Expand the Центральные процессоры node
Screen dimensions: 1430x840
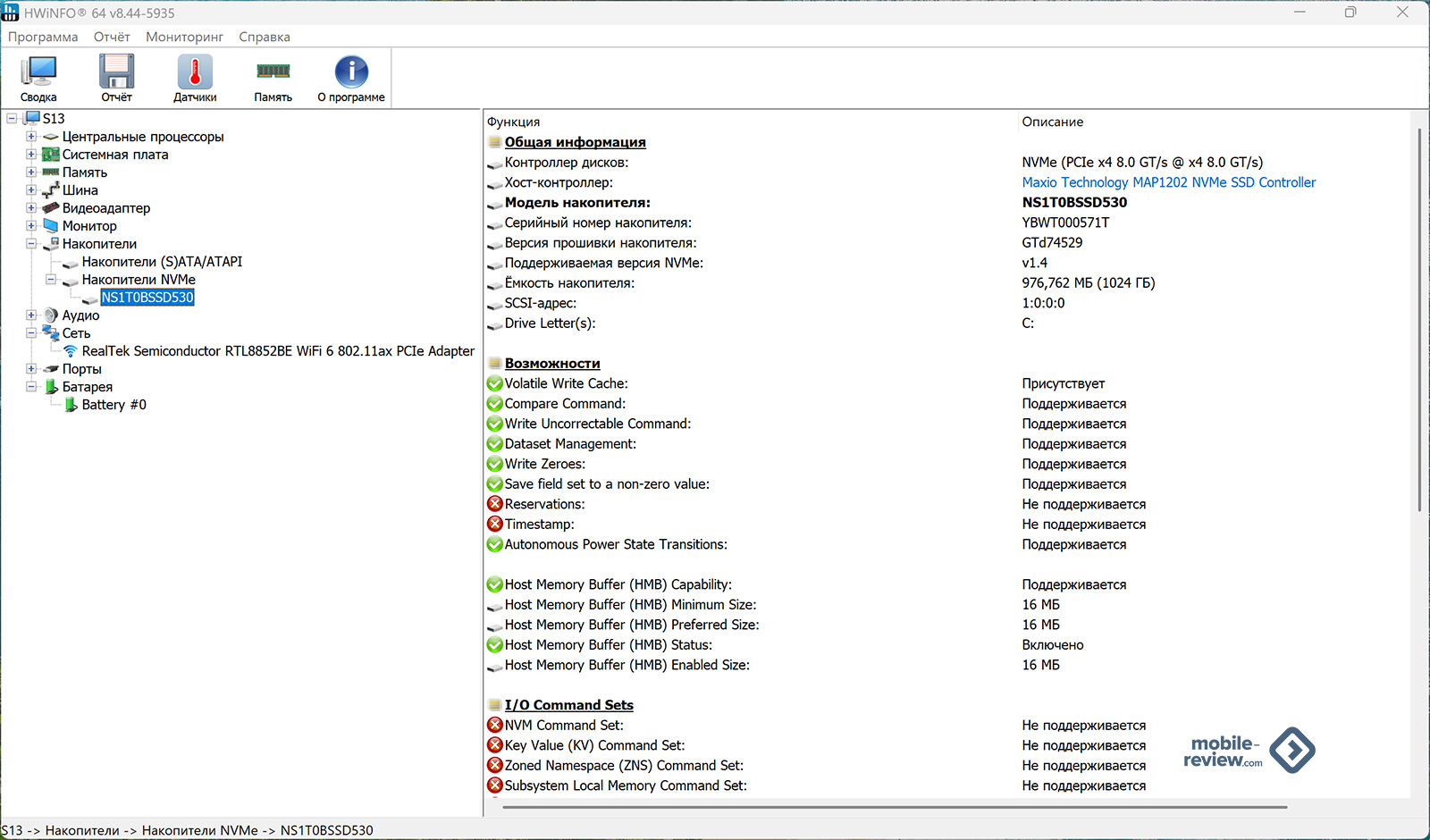coord(31,137)
